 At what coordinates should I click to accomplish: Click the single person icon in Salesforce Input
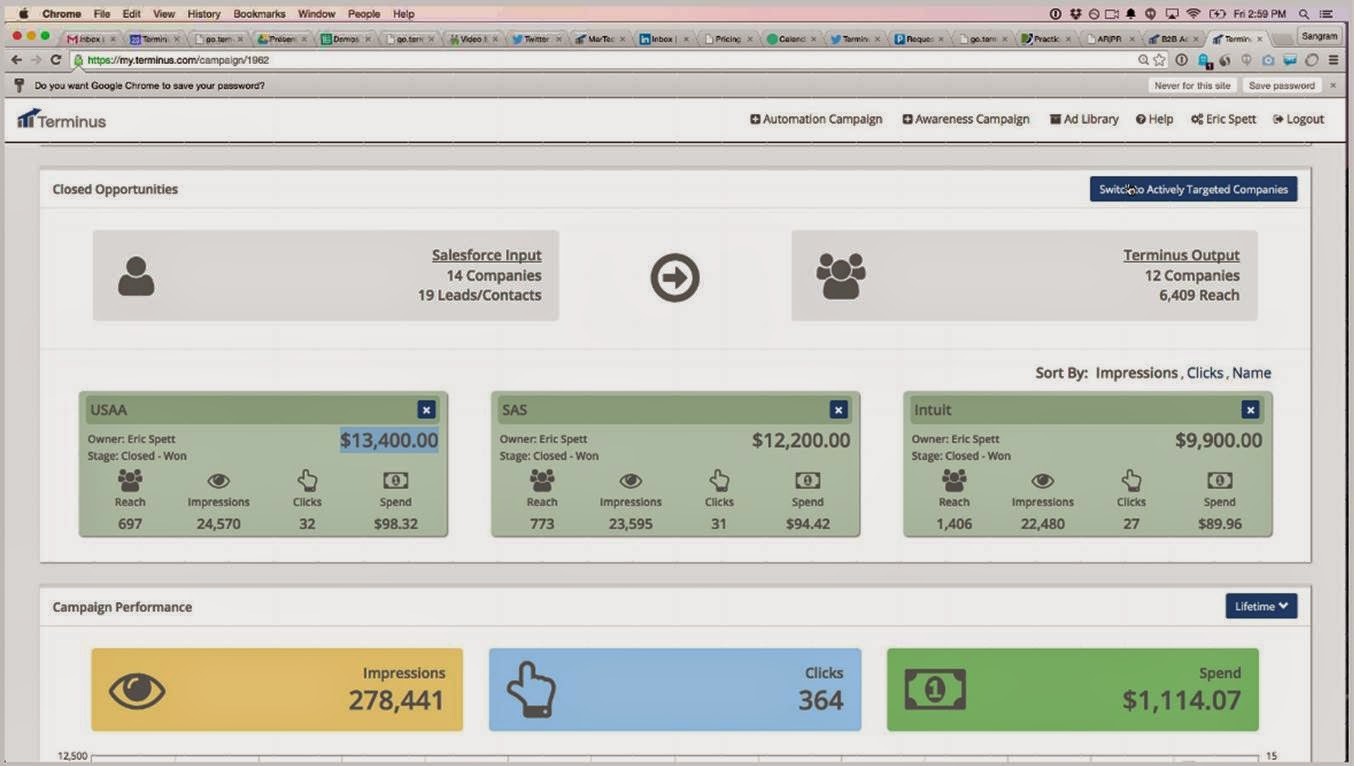136,276
